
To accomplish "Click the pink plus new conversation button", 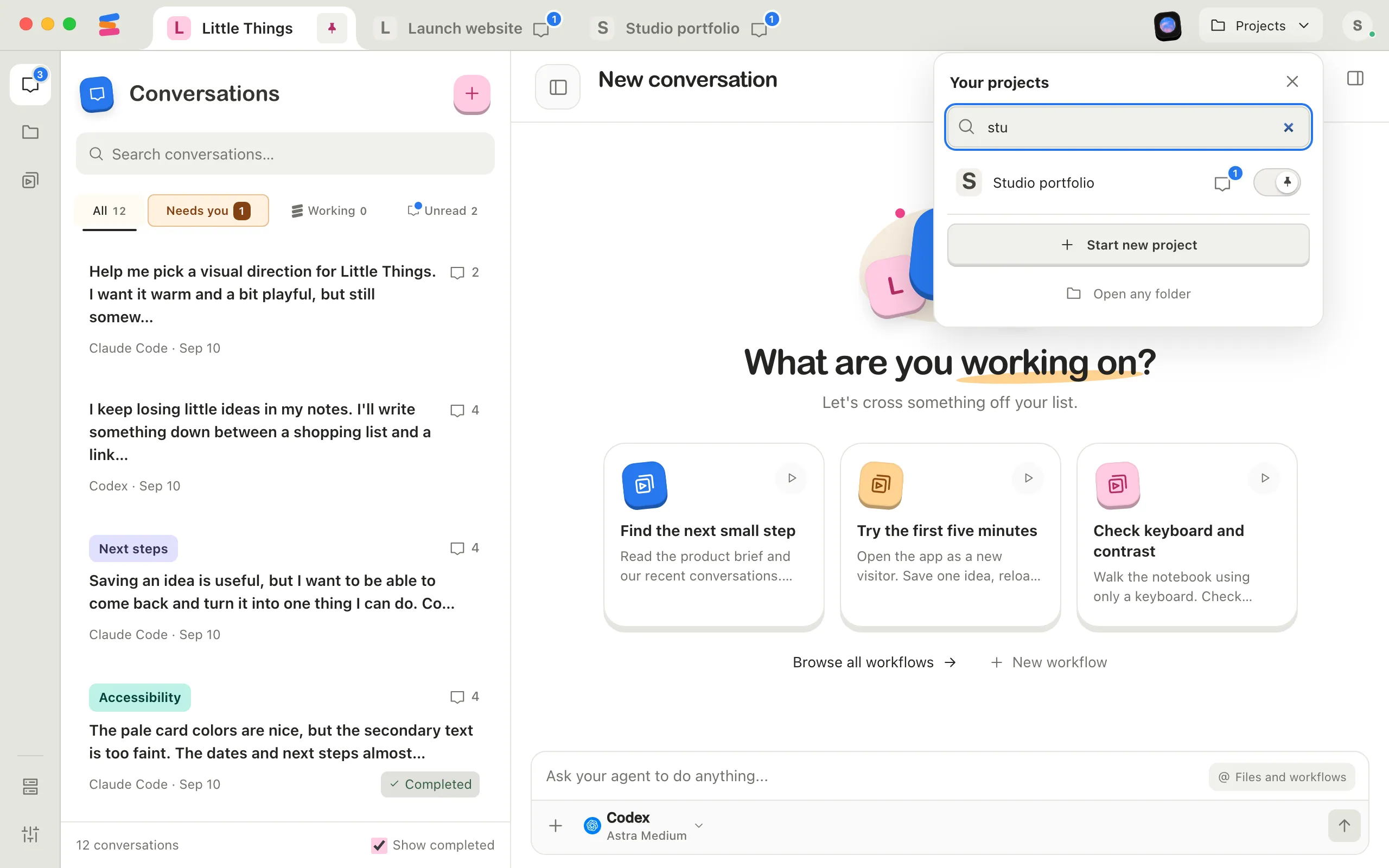I will coord(472,93).
